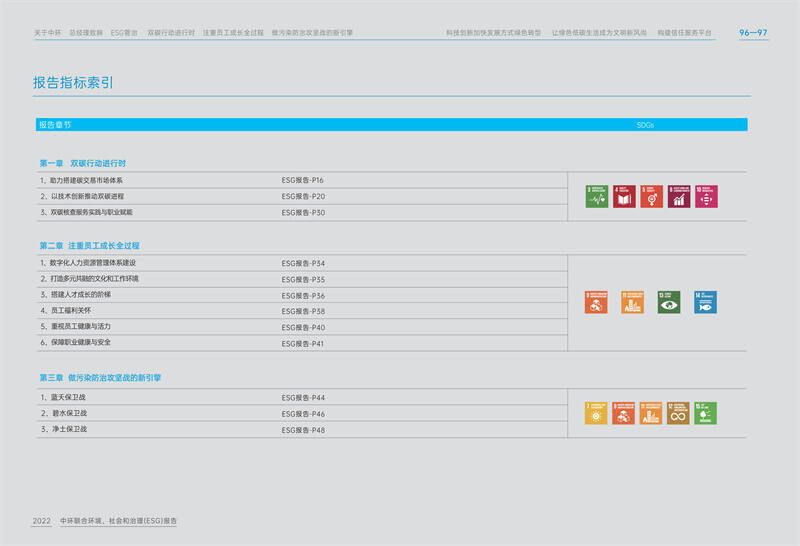Click the blue 报告章节 table header bar
Viewport: 800px width, 546px height.
pyautogui.click(x=391, y=125)
